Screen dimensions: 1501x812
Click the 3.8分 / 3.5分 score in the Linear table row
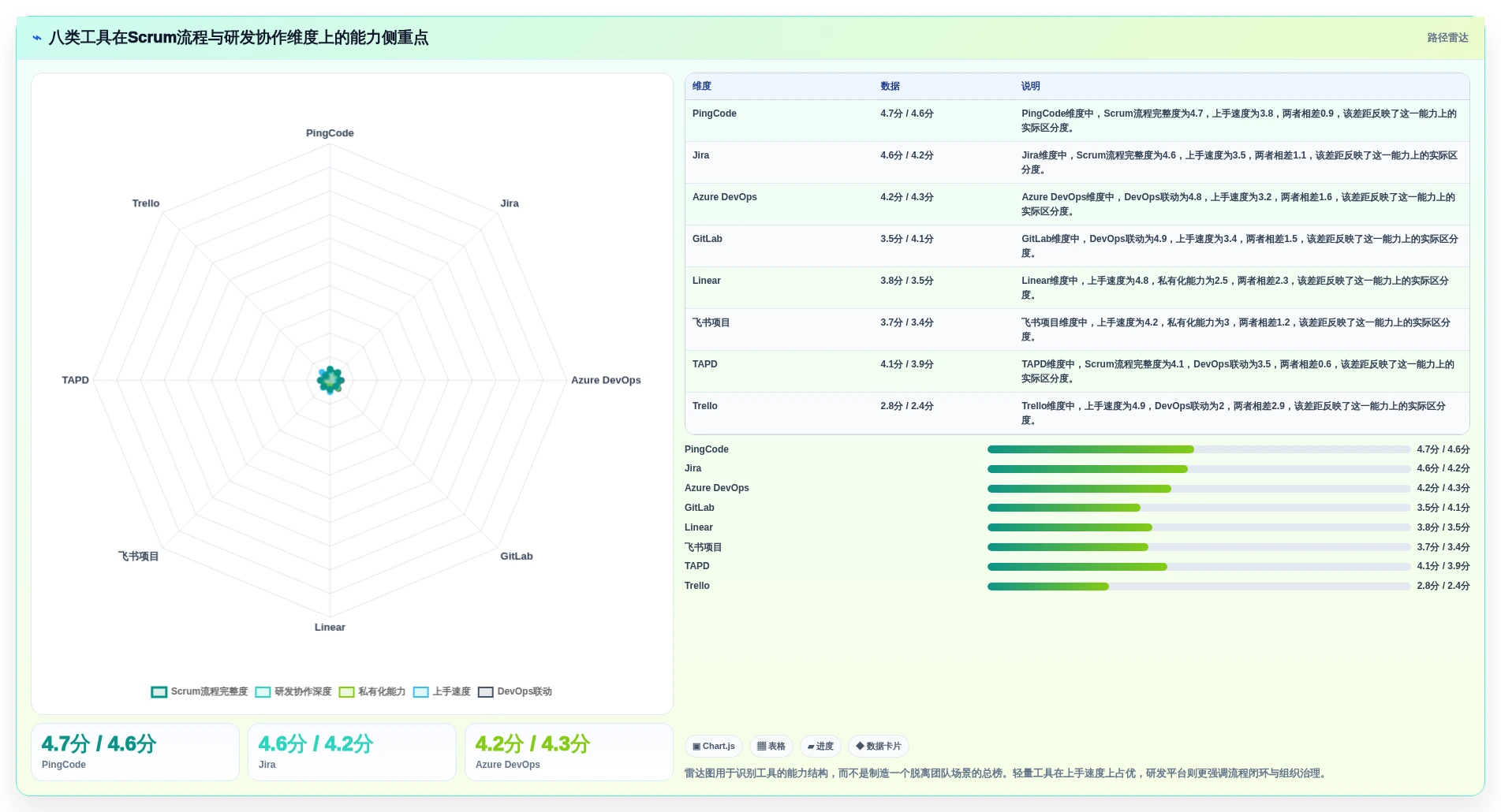point(907,281)
